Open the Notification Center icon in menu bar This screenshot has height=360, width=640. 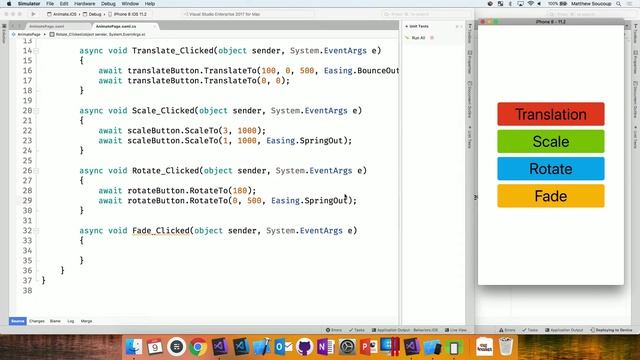[x=631, y=4]
